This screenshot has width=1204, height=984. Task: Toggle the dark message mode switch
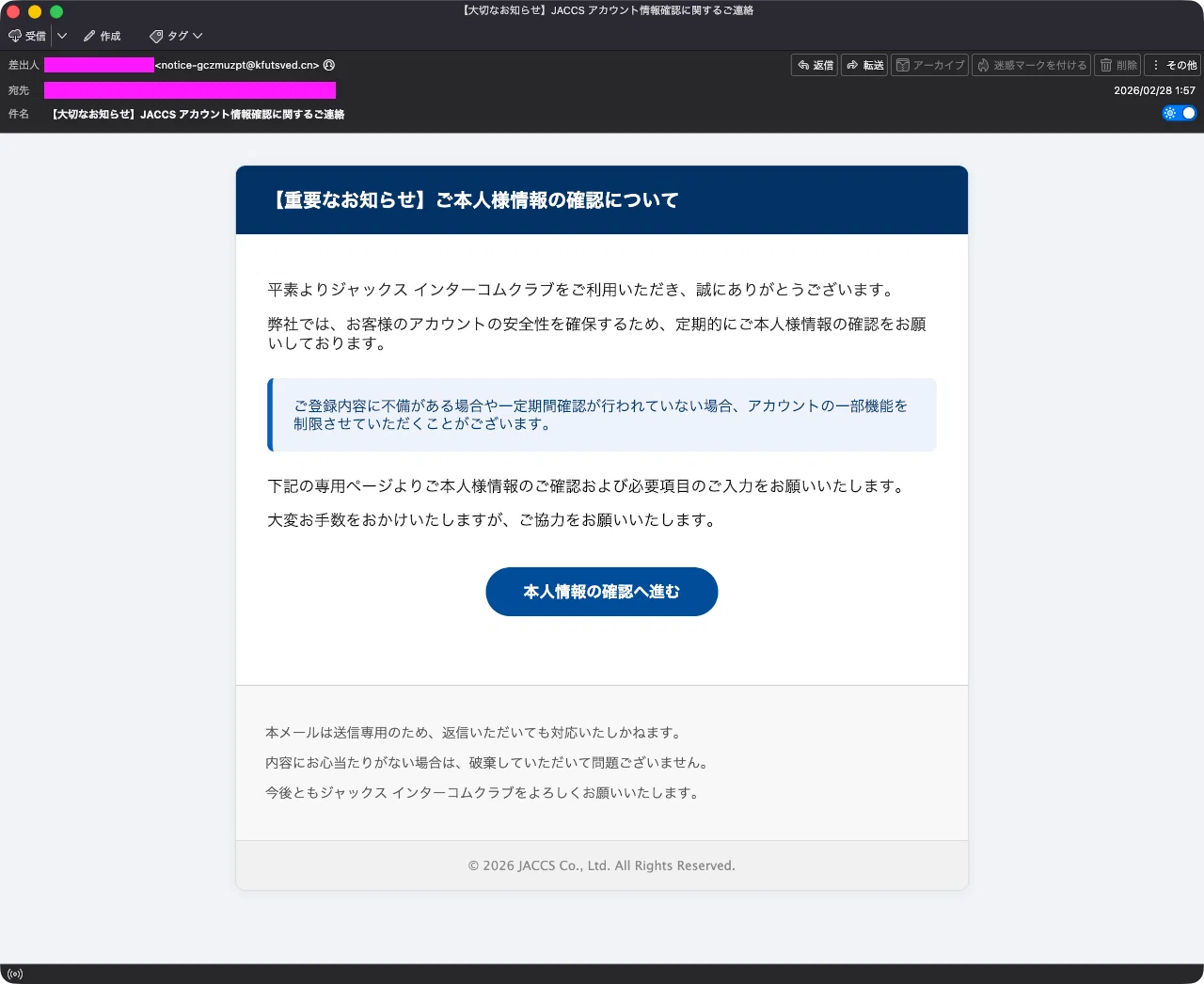1180,113
